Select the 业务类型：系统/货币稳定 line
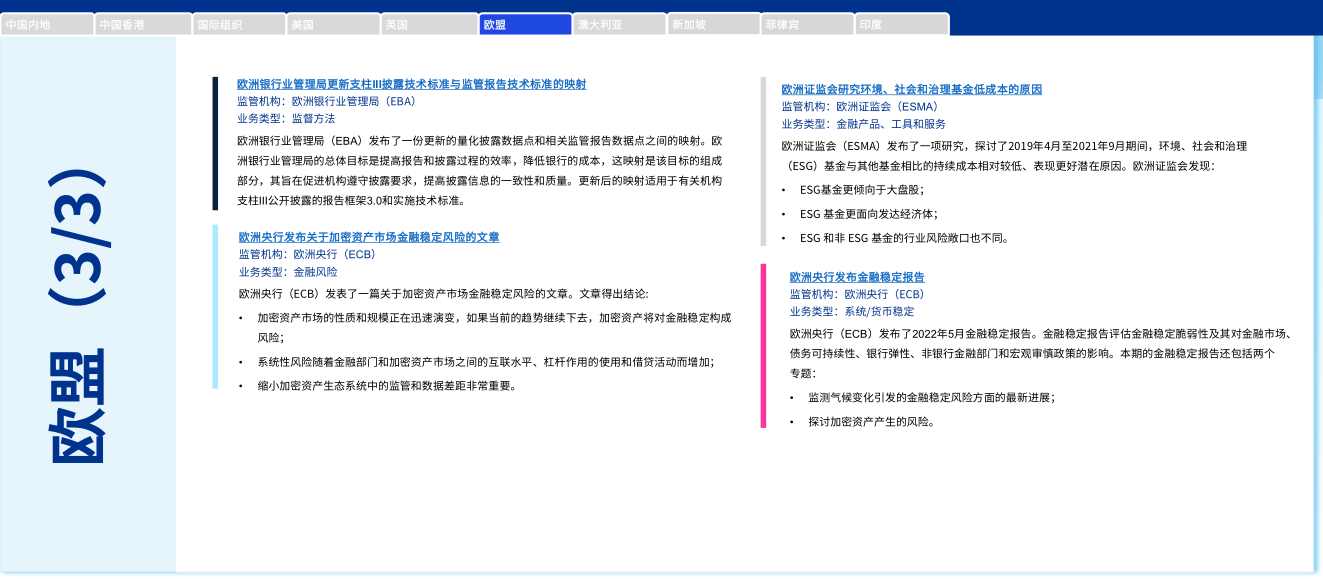The image size is (1323, 579). tap(851, 312)
